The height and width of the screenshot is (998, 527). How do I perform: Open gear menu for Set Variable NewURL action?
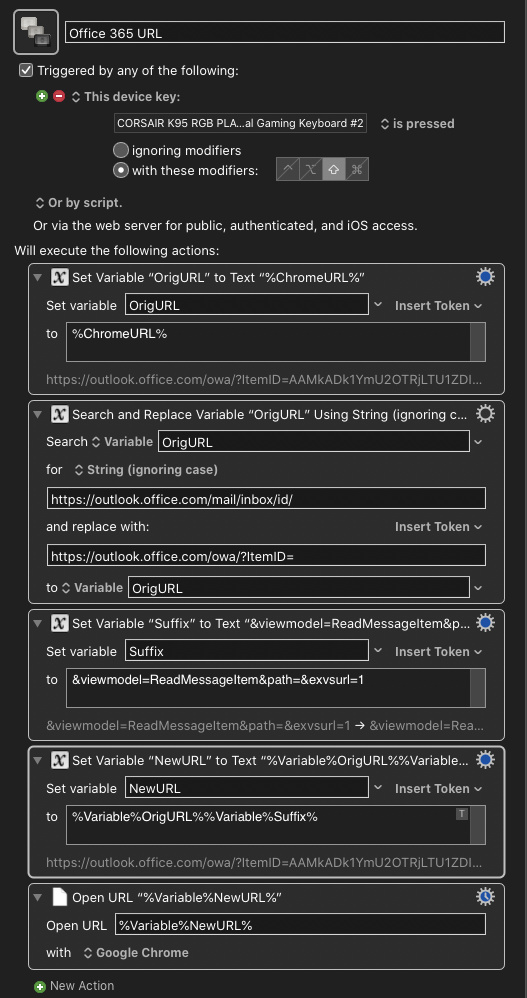[485, 760]
